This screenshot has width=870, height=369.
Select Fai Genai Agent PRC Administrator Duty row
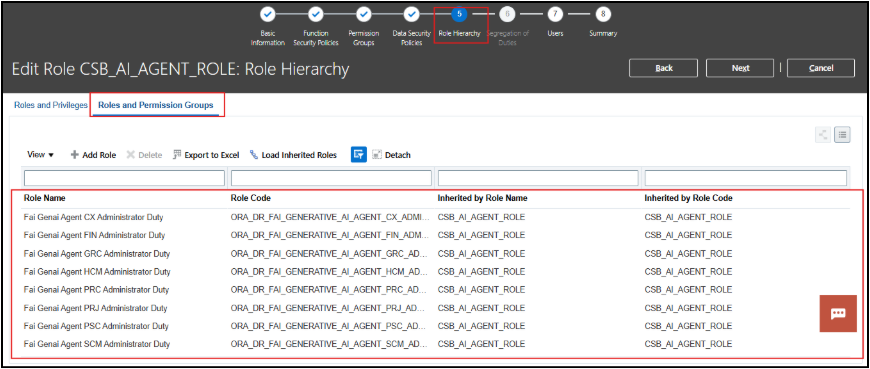(x=436, y=290)
